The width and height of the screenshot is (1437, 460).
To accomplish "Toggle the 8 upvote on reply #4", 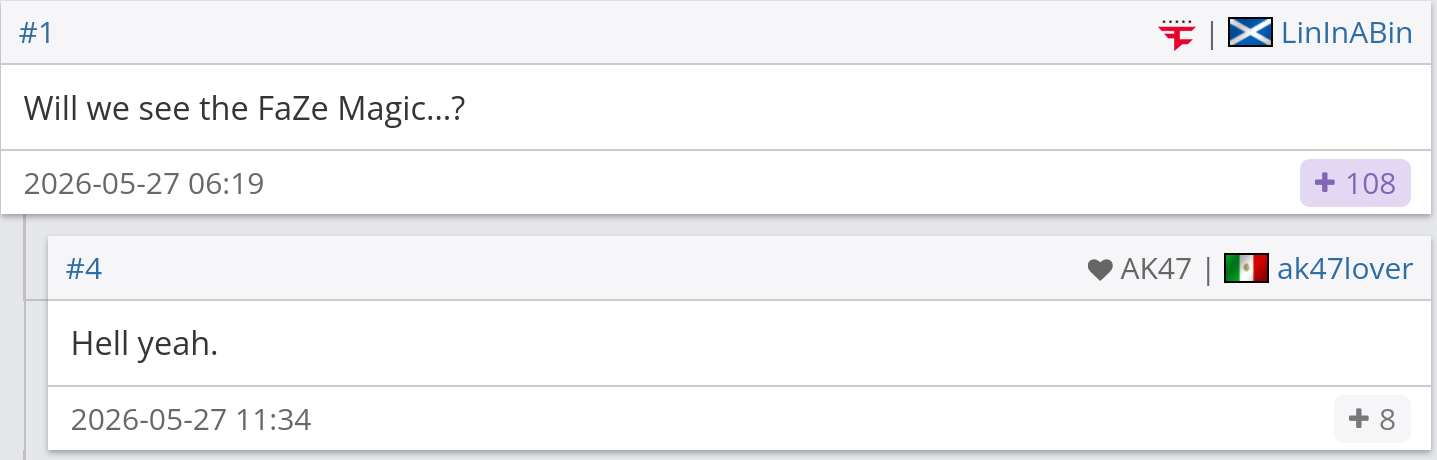I will (x=1372, y=419).
